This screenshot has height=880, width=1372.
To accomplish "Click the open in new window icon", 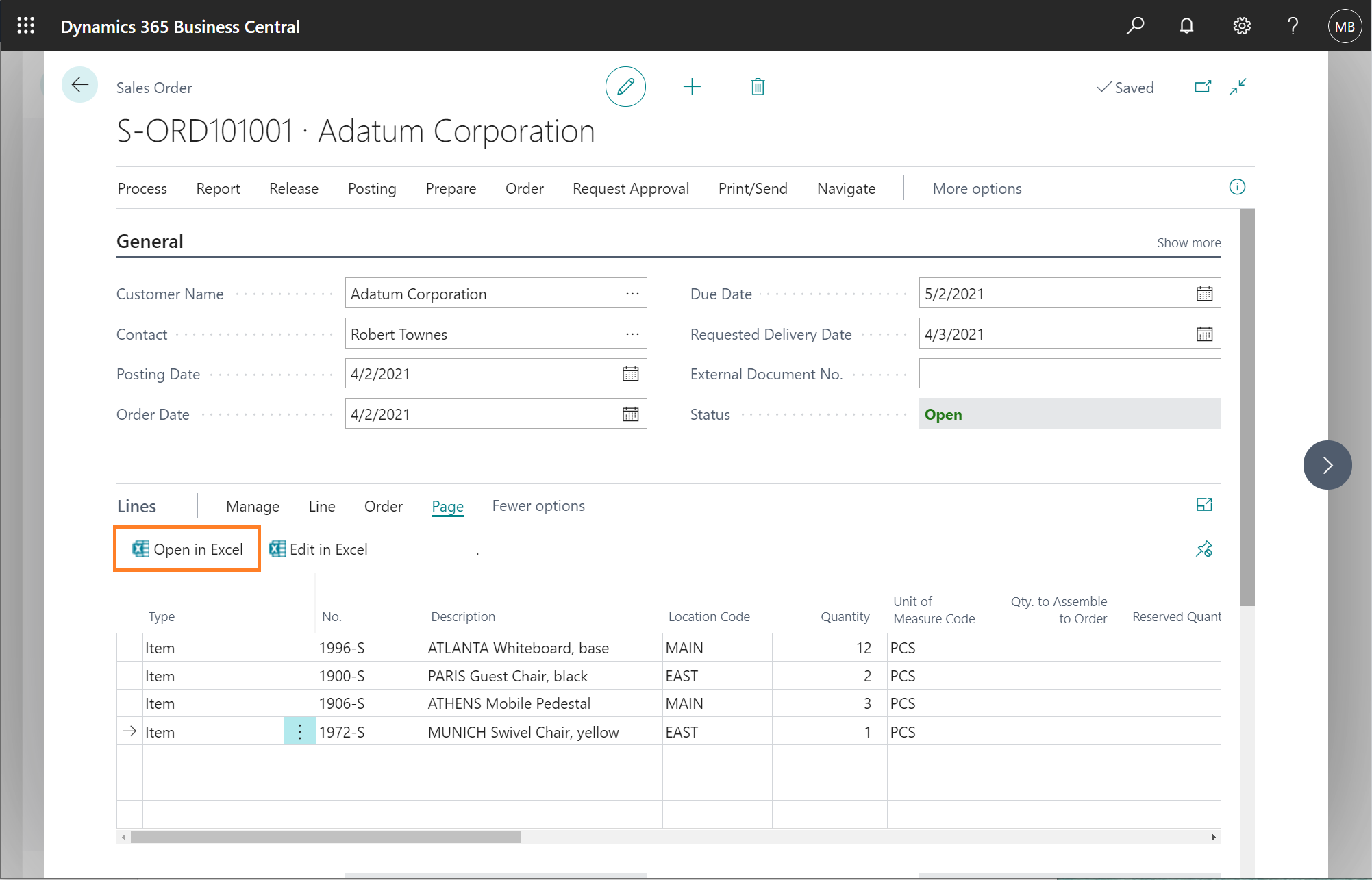I will point(1204,87).
